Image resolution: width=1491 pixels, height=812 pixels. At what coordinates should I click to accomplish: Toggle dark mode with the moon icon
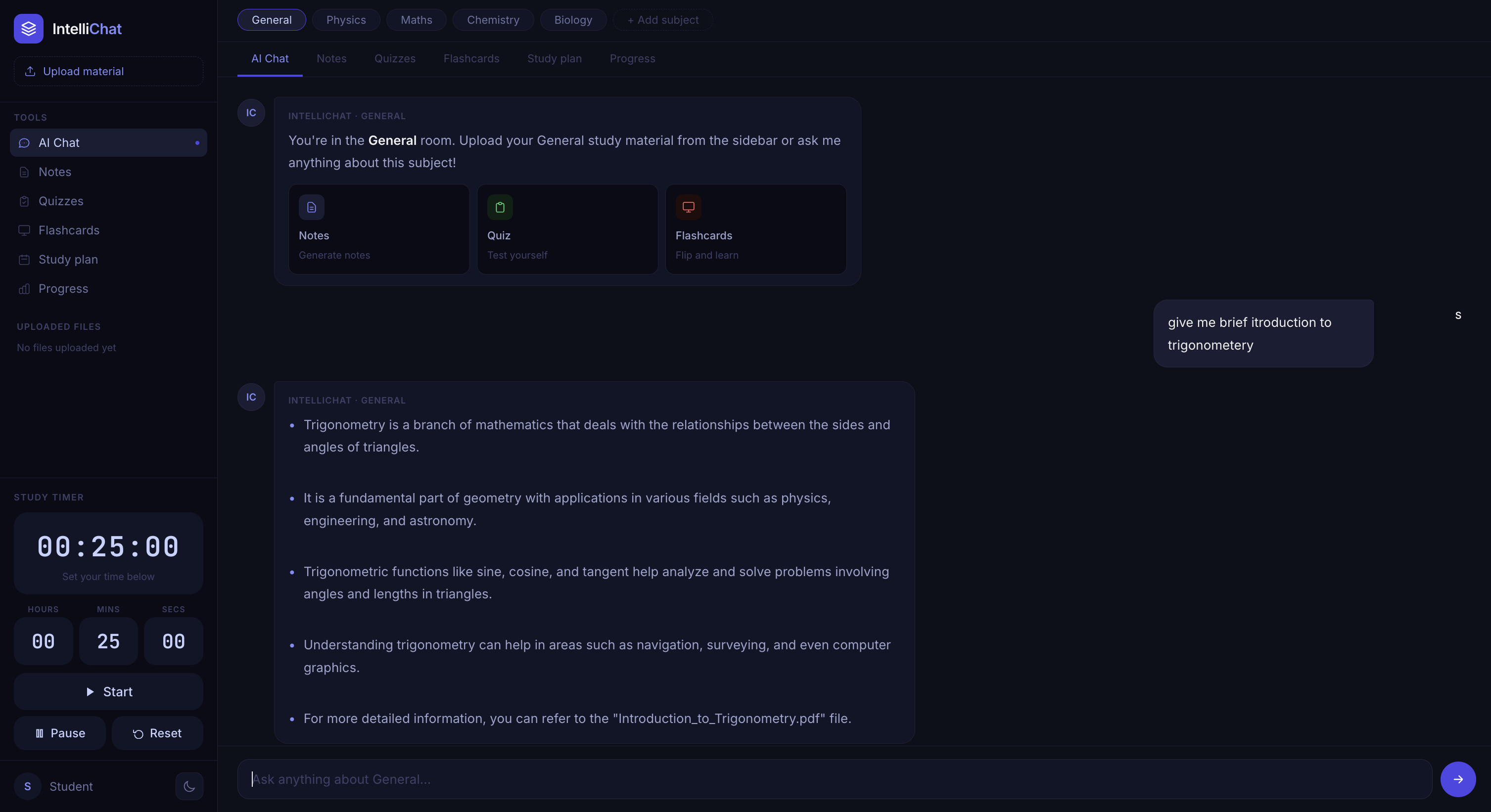[189, 786]
